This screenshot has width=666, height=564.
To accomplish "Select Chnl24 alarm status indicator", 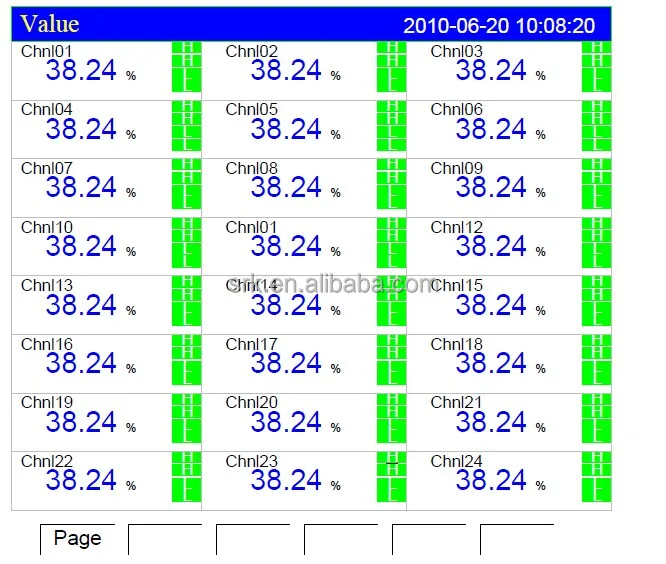I will [596, 477].
